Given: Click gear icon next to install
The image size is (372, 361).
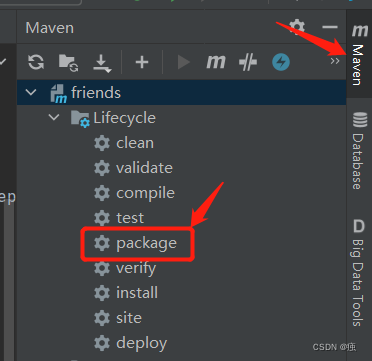Looking at the screenshot, I should click(102, 293).
